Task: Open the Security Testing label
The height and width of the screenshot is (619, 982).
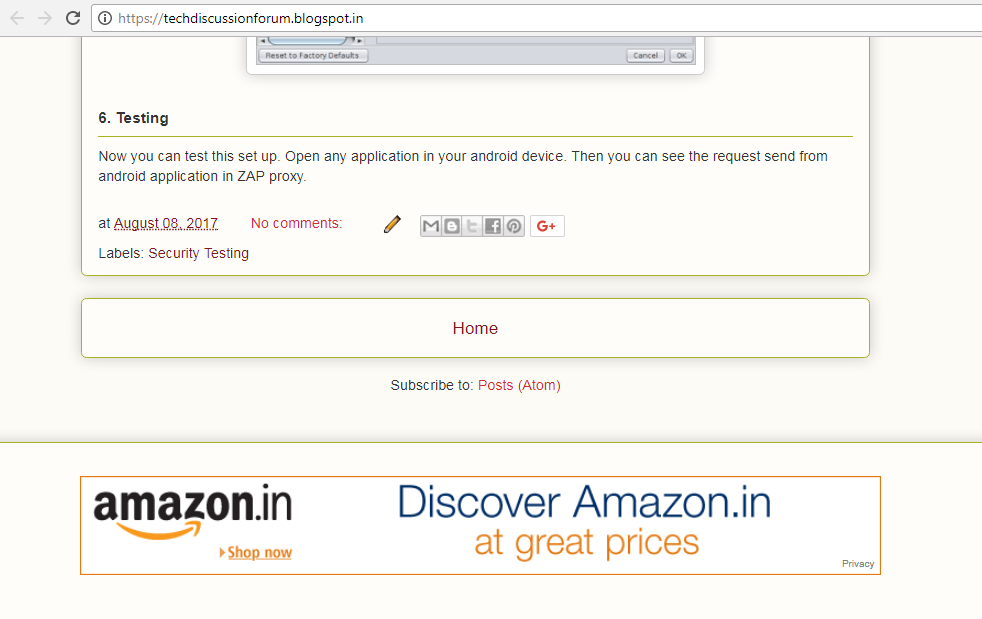Action: pyautogui.click(x=199, y=253)
